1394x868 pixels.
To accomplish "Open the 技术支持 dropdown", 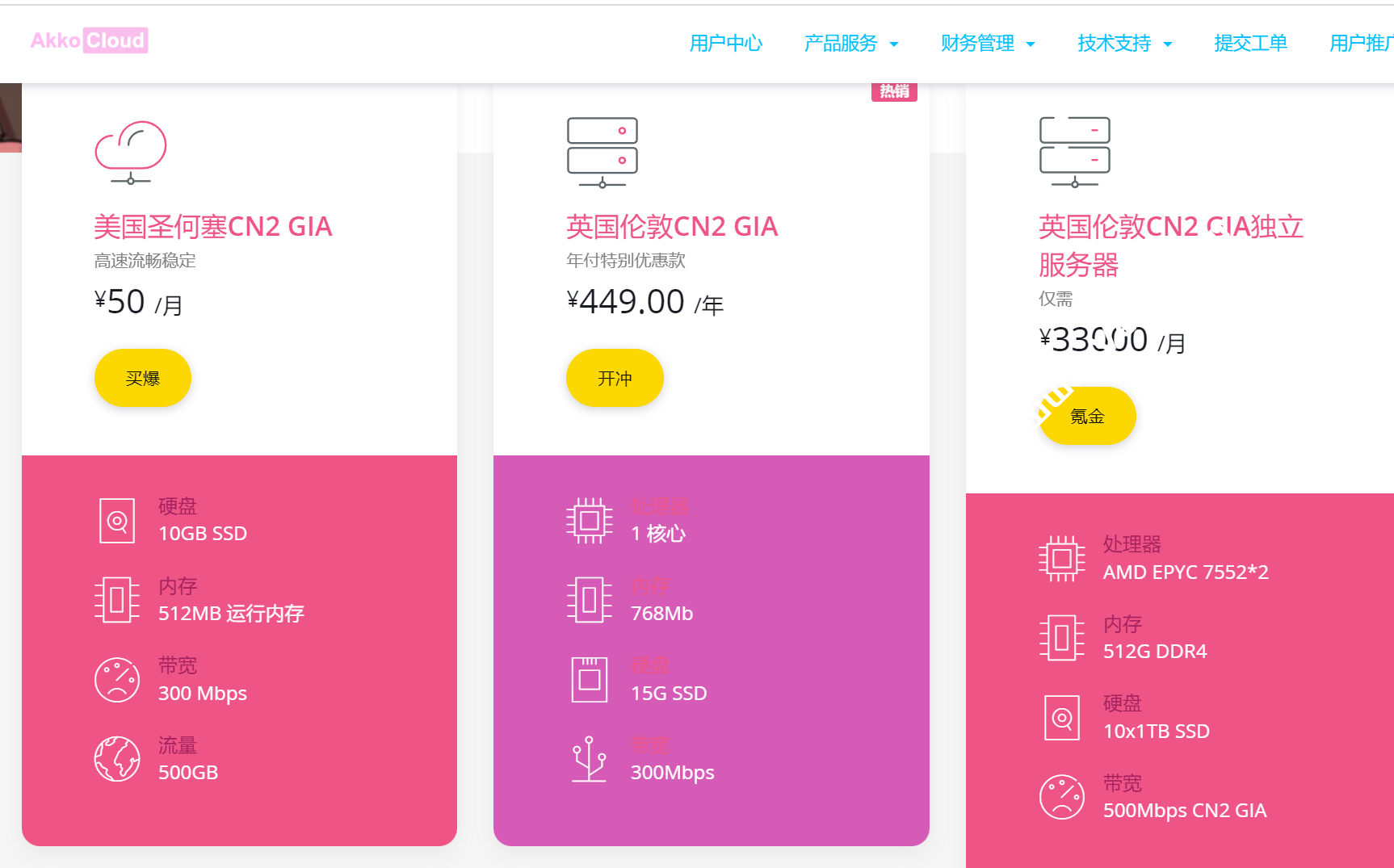I will click(x=1115, y=44).
